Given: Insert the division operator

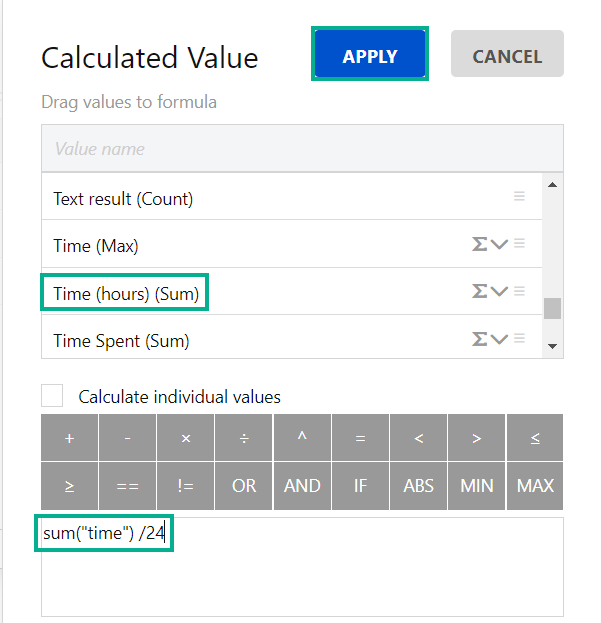Looking at the screenshot, I should tap(244, 438).
